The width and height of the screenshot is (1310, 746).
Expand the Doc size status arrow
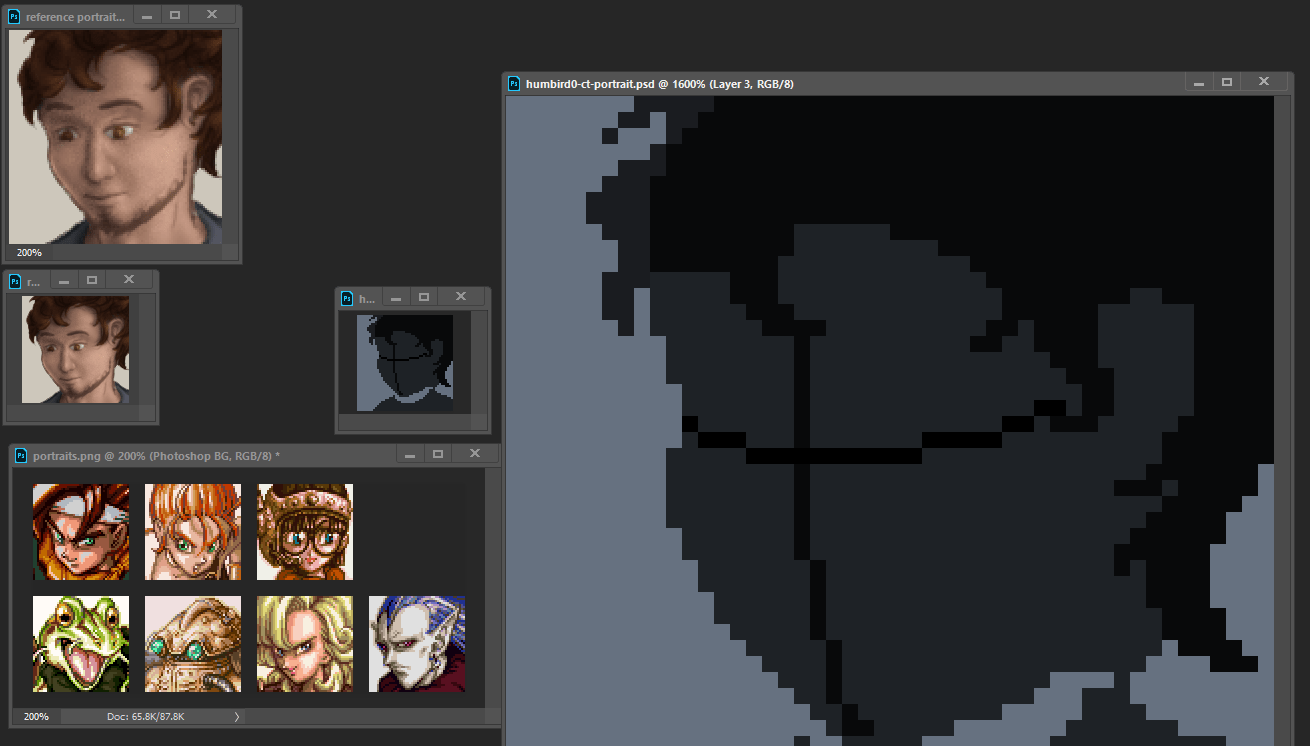pos(236,717)
